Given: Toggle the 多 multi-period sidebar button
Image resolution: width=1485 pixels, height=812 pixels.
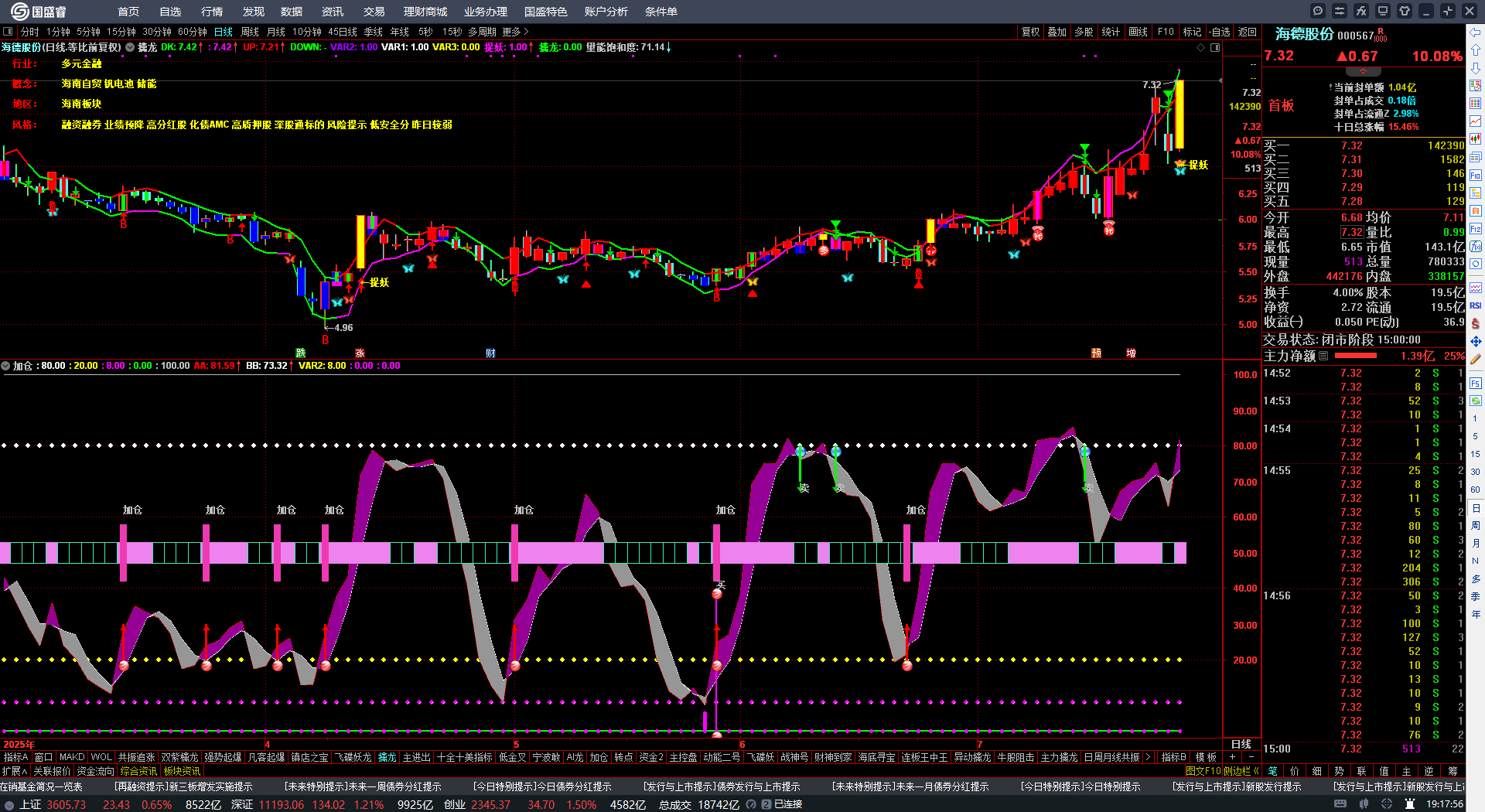Looking at the screenshot, I should coord(1476,579).
